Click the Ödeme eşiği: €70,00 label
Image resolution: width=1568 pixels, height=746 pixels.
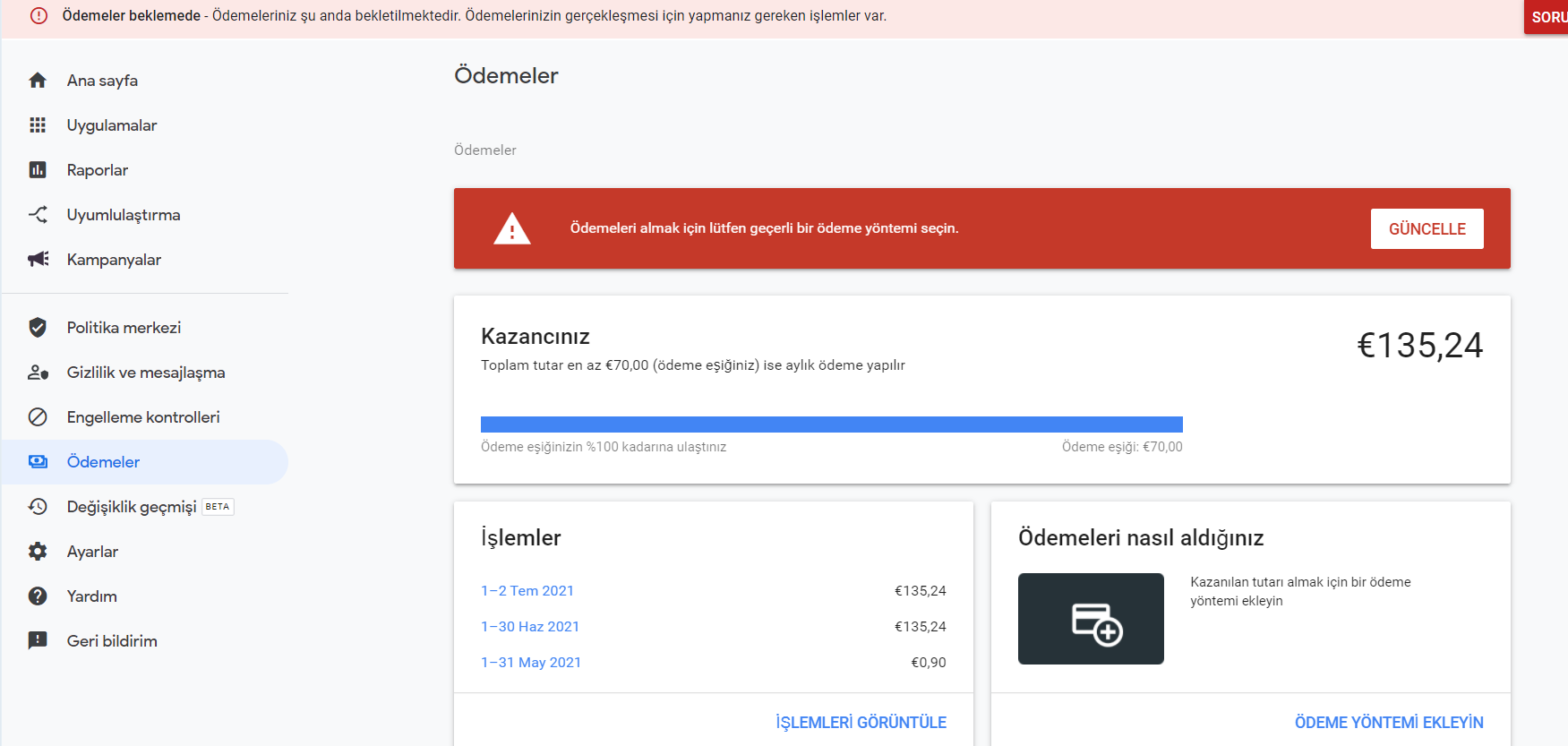pyautogui.click(x=1122, y=447)
